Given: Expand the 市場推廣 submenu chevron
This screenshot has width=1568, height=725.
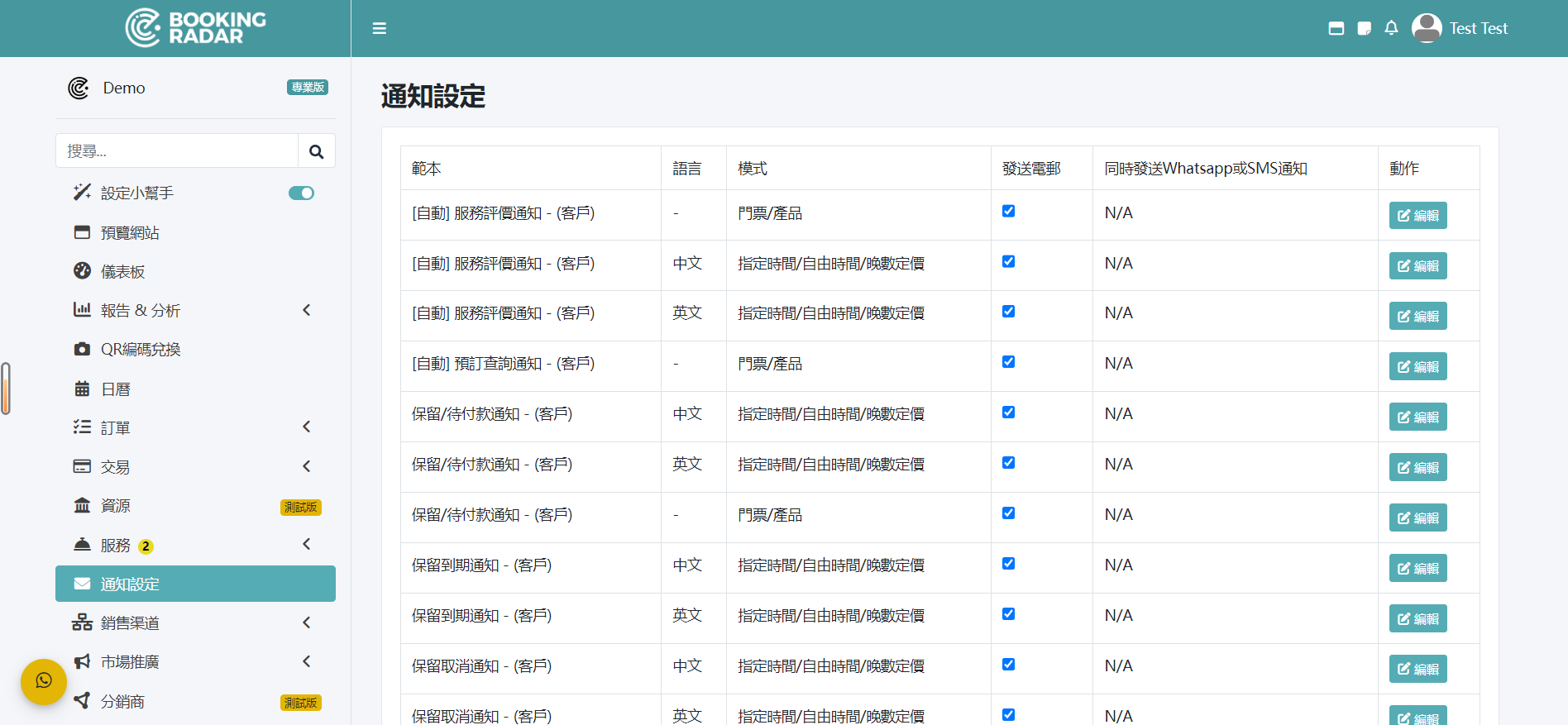Looking at the screenshot, I should pos(307,661).
